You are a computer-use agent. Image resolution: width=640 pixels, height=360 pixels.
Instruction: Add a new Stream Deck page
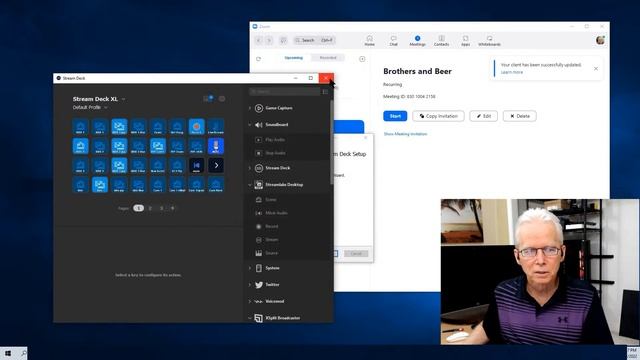point(173,208)
